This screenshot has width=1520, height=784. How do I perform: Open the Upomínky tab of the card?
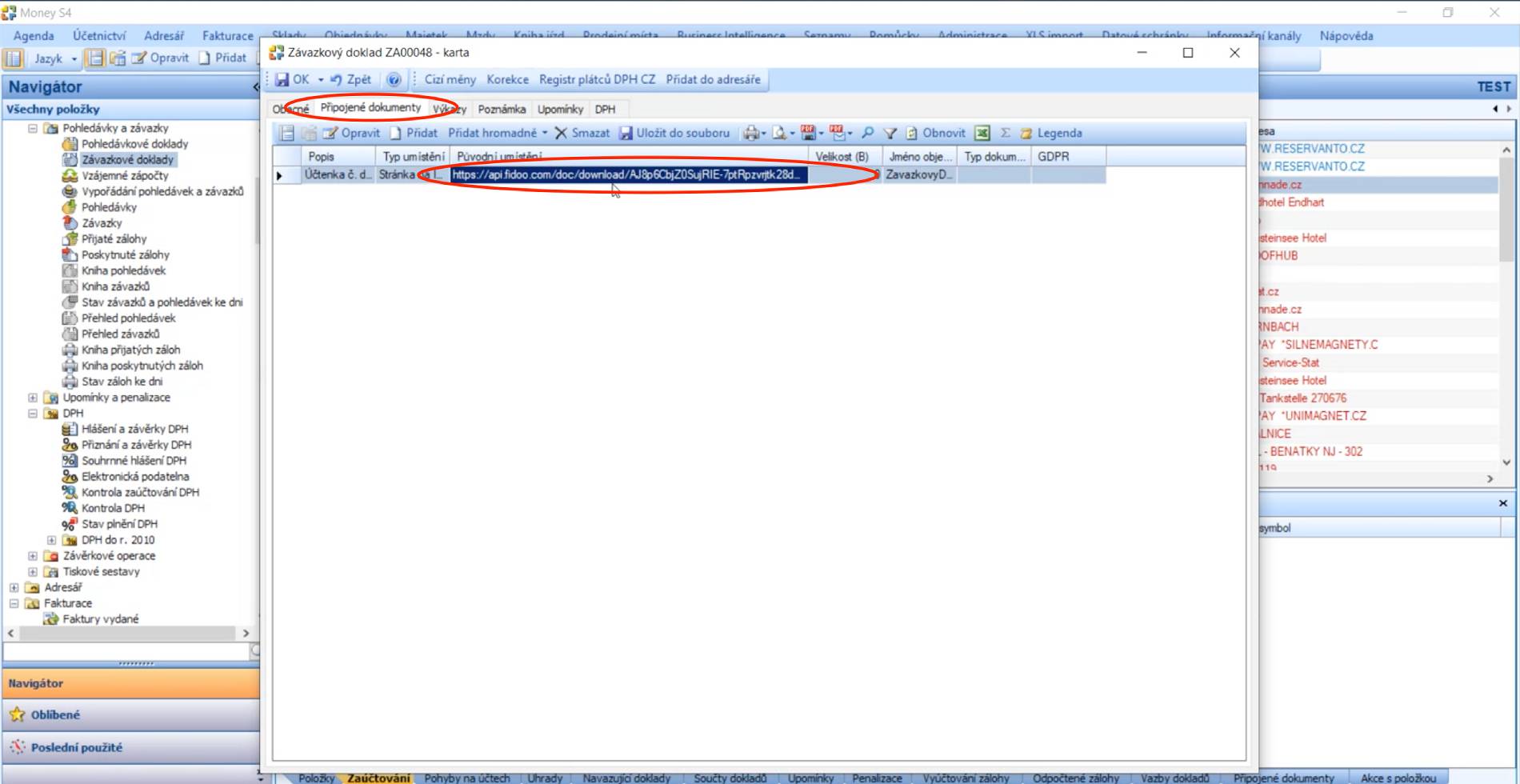tap(560, 109)
